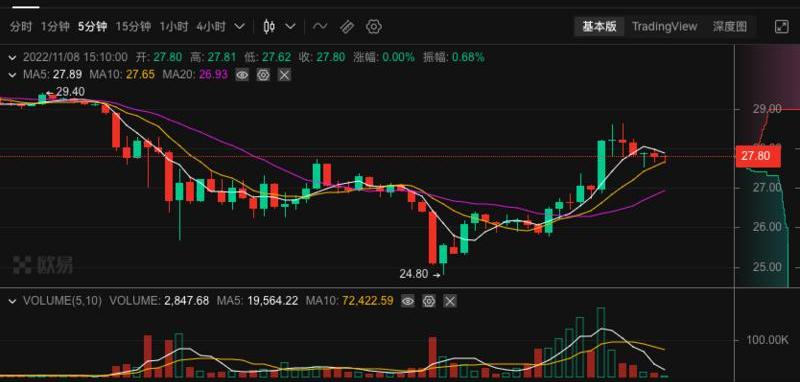This screenshot has height=382, width=800.
Task: Open chart type dropdown arrow beside candlestick
Action: pos(290,27)
